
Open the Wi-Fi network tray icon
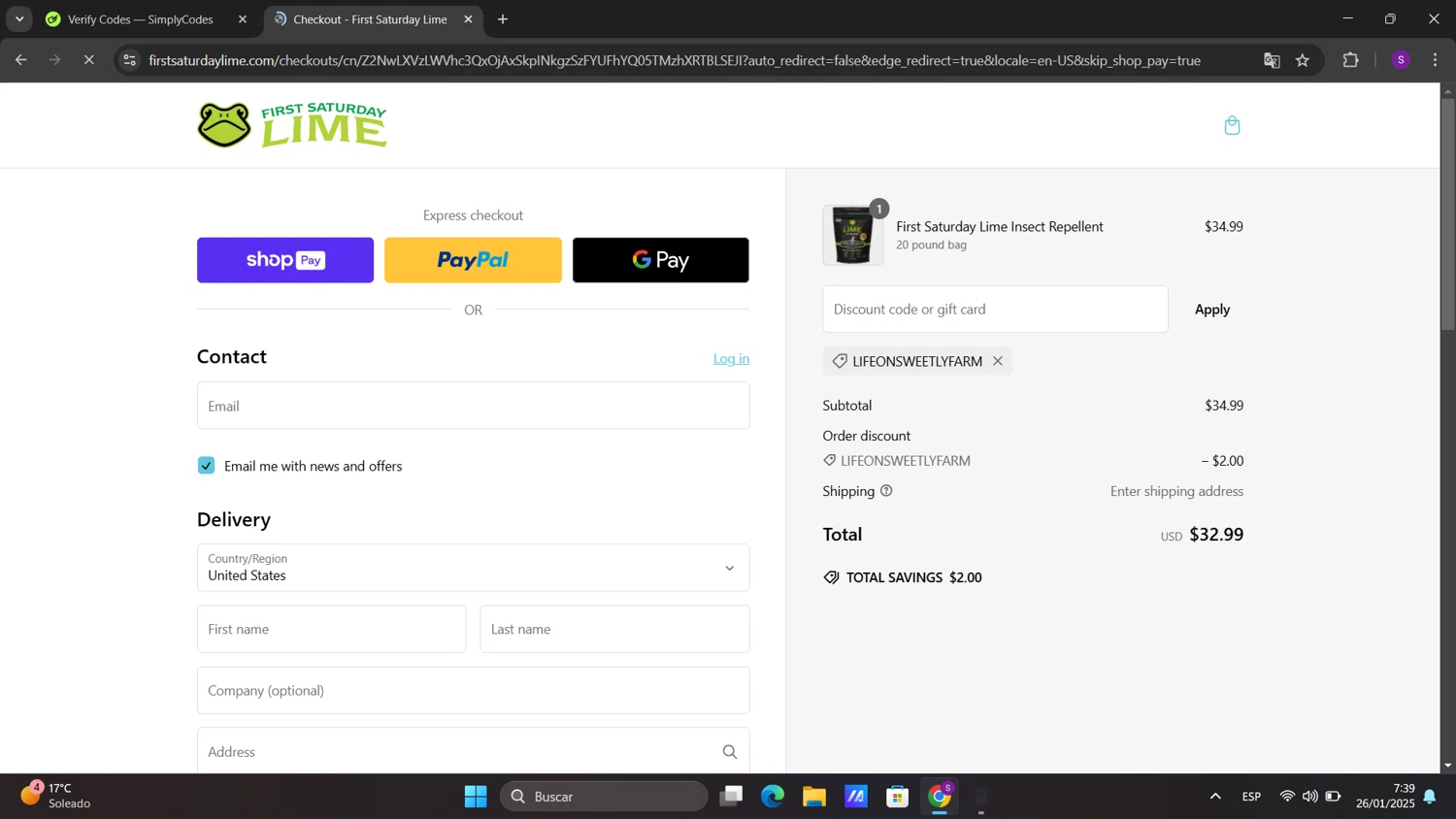coord(1287,797)
